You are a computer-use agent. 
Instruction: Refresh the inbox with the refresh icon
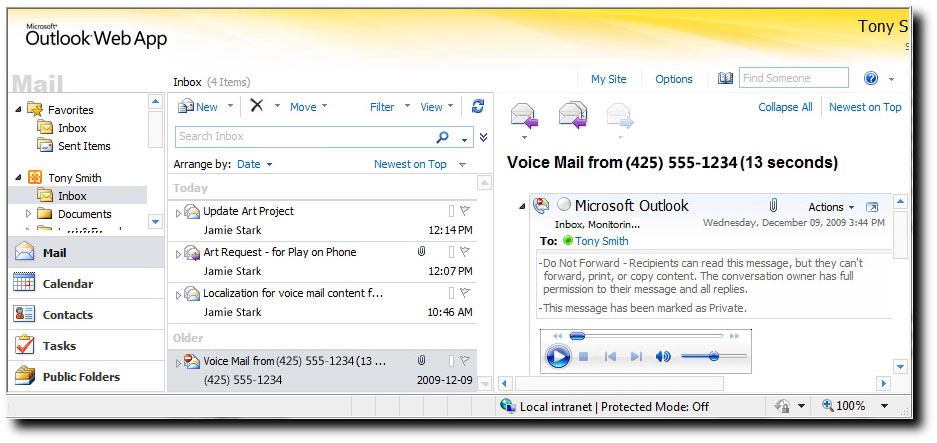point(477,106)
